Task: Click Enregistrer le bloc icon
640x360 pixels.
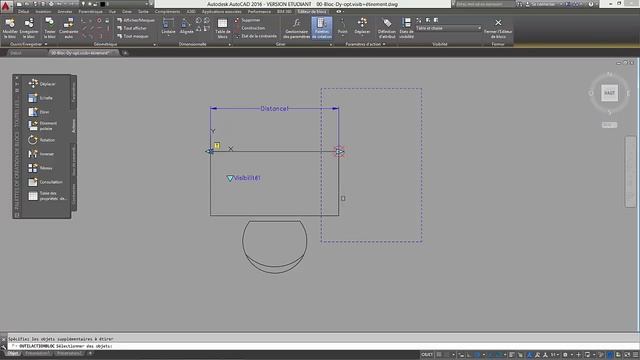Action: point(29,28)
